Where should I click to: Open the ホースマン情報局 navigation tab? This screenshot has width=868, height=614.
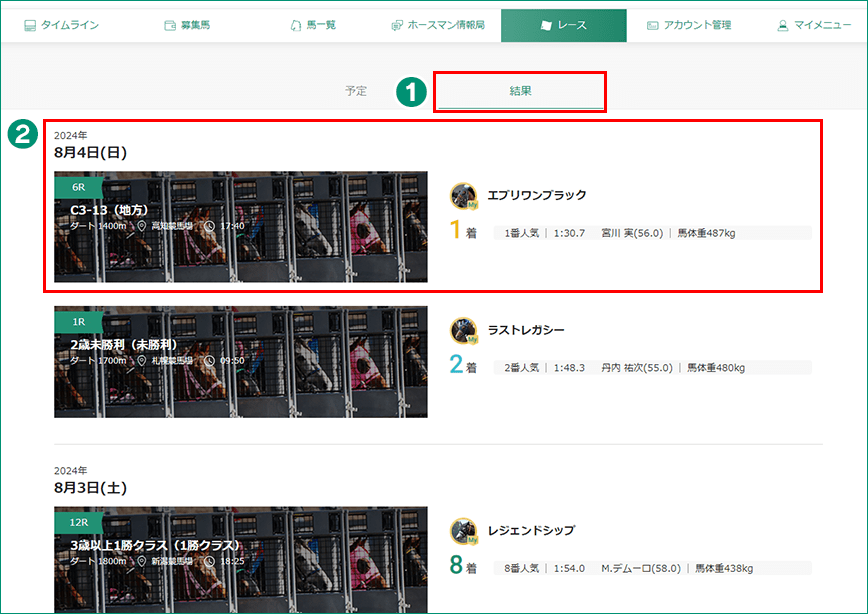pos(438,25)
